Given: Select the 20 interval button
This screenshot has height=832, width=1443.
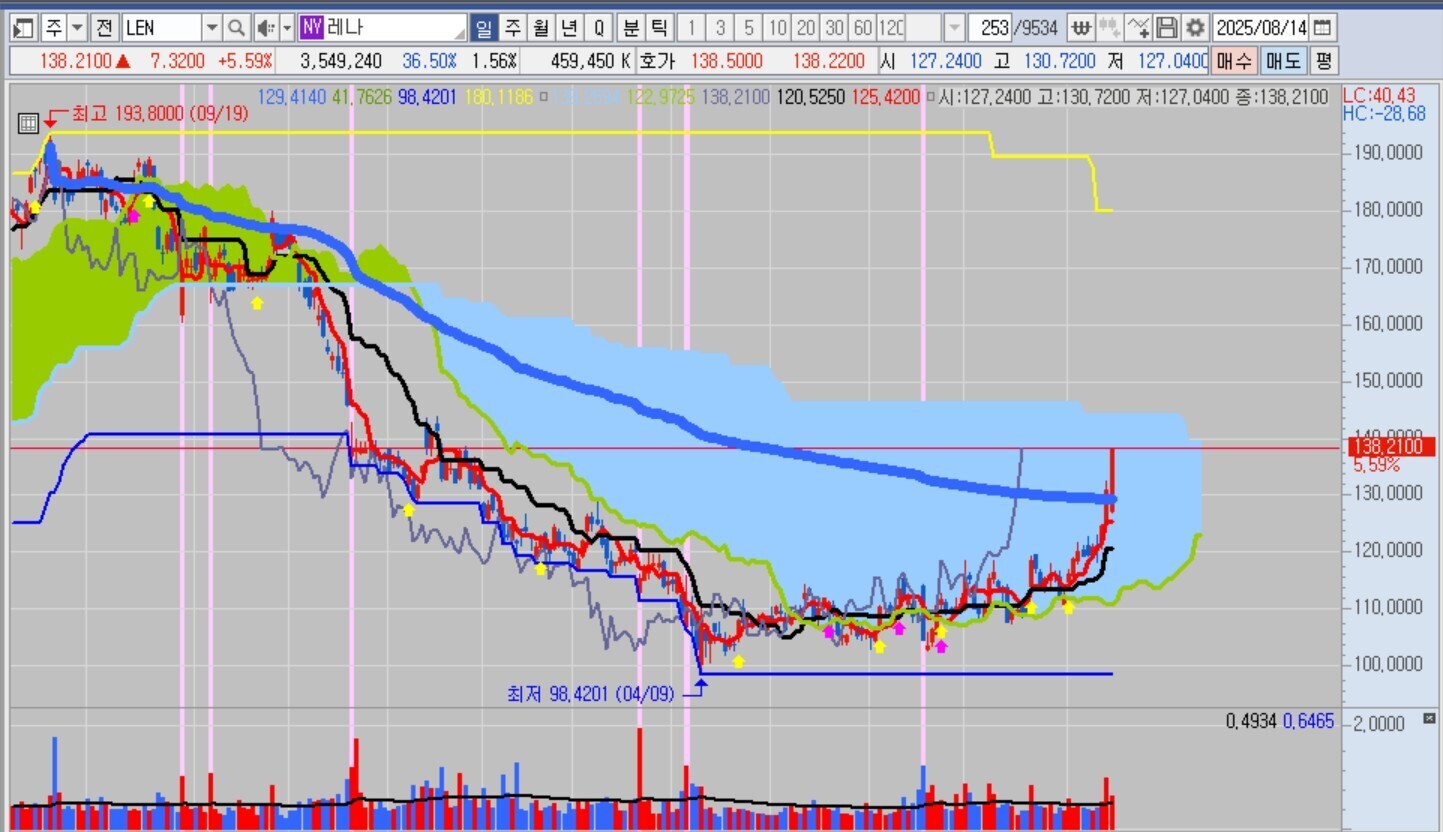Looking at the screenshot, I should [806, 27].
